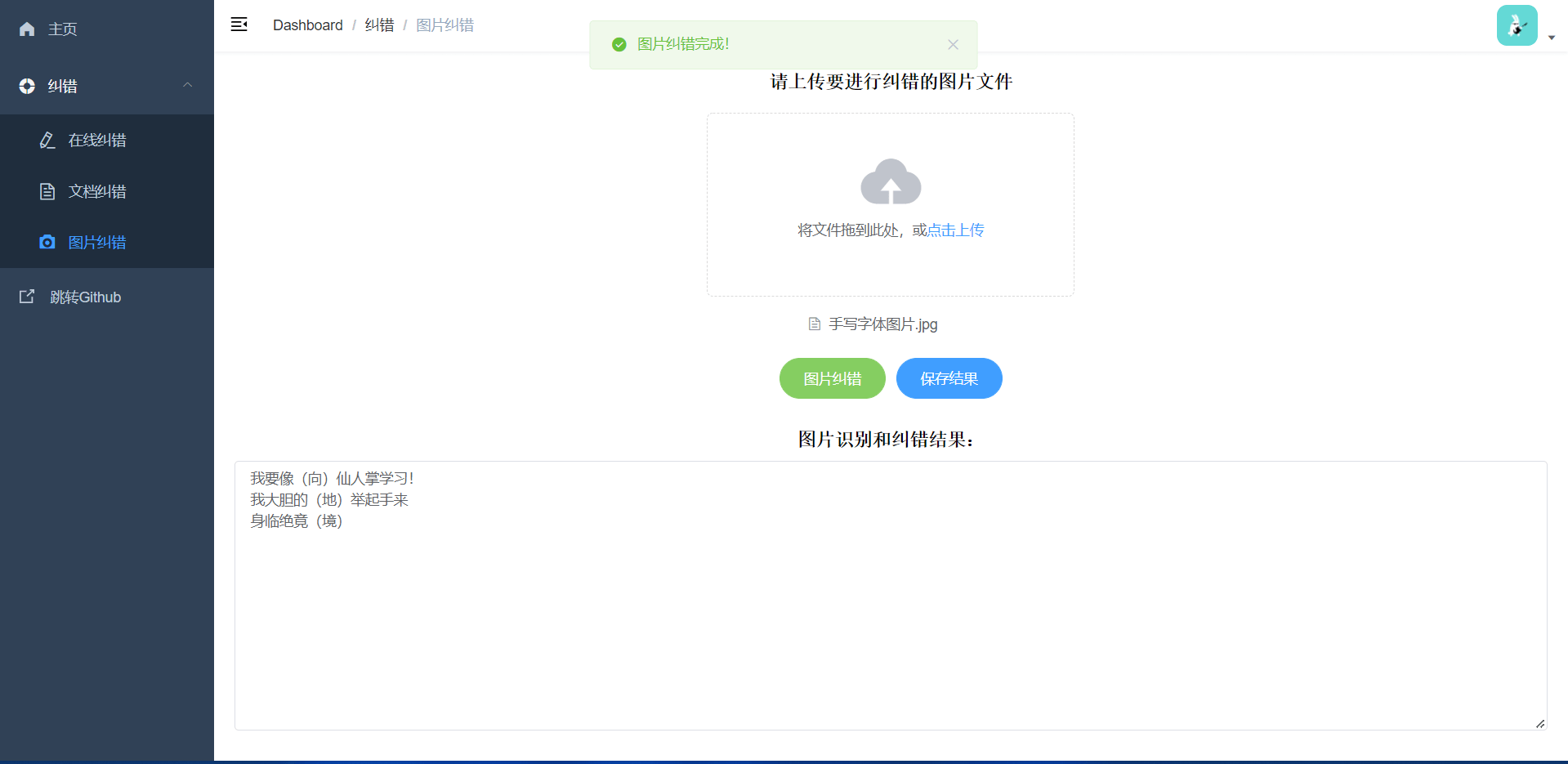Click the camera icon beside 图片纠错

(x=47, y=242)
